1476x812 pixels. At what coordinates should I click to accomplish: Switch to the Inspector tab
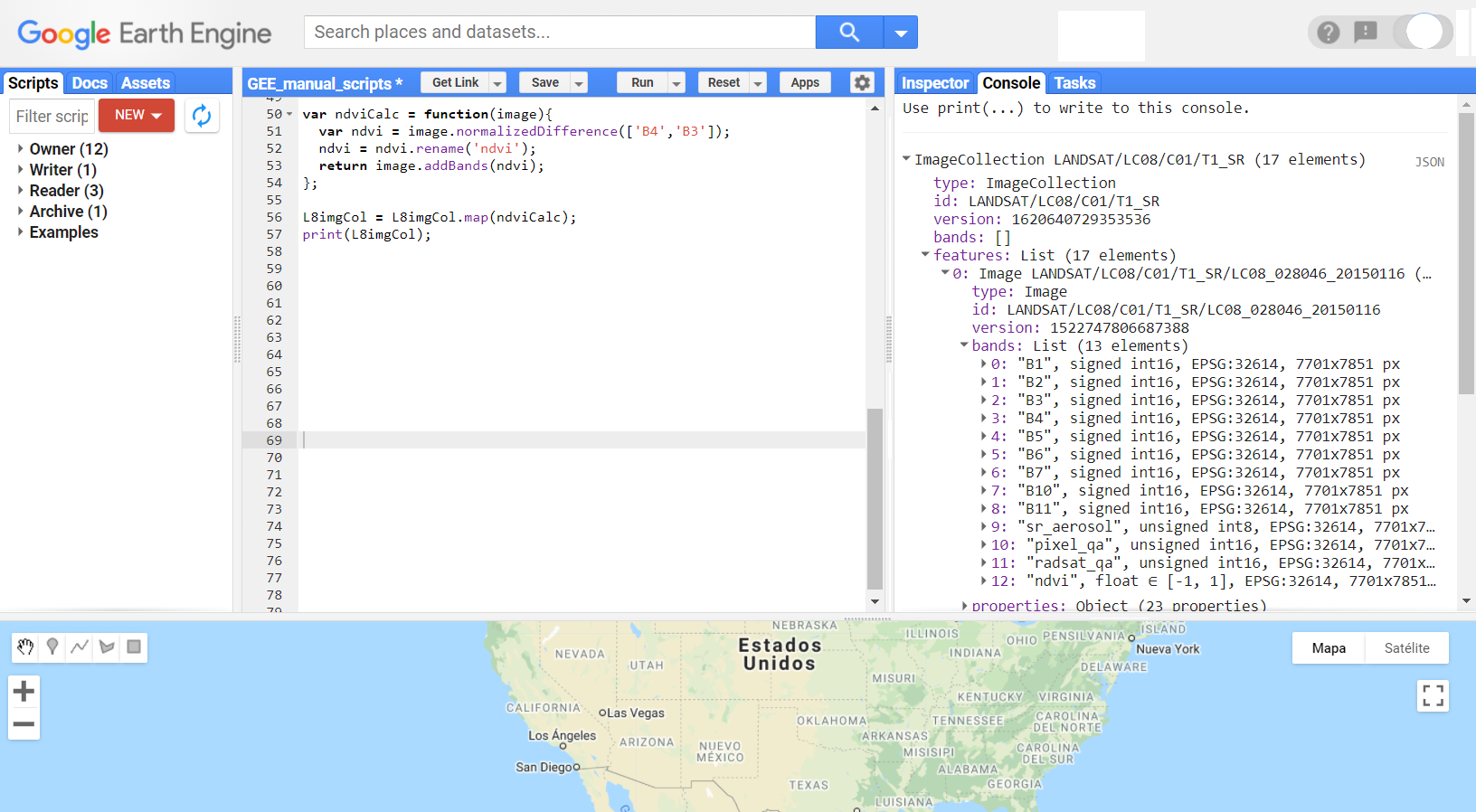(x=935, y=83)
